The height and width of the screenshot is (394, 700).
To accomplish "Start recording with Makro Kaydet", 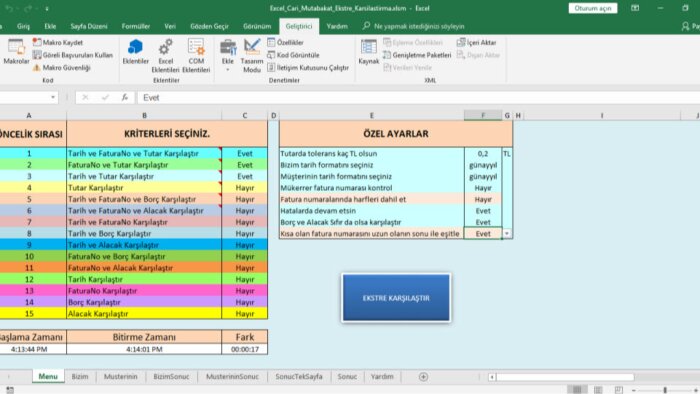I will click(58, 42).
